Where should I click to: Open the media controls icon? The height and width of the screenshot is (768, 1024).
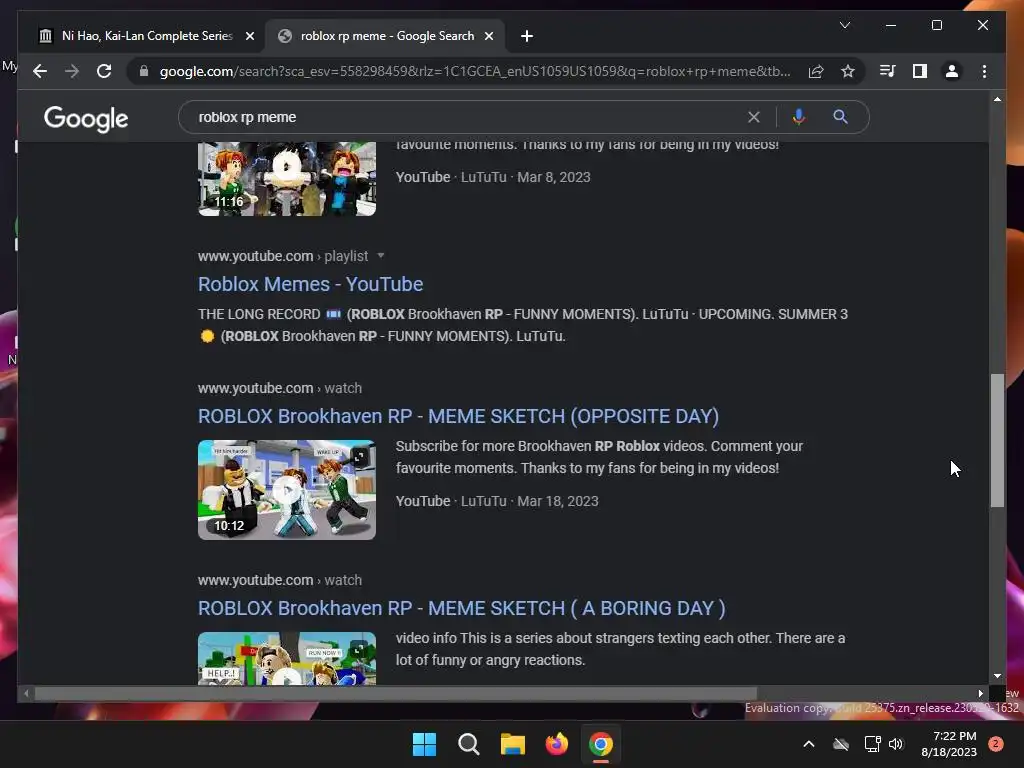887,71
